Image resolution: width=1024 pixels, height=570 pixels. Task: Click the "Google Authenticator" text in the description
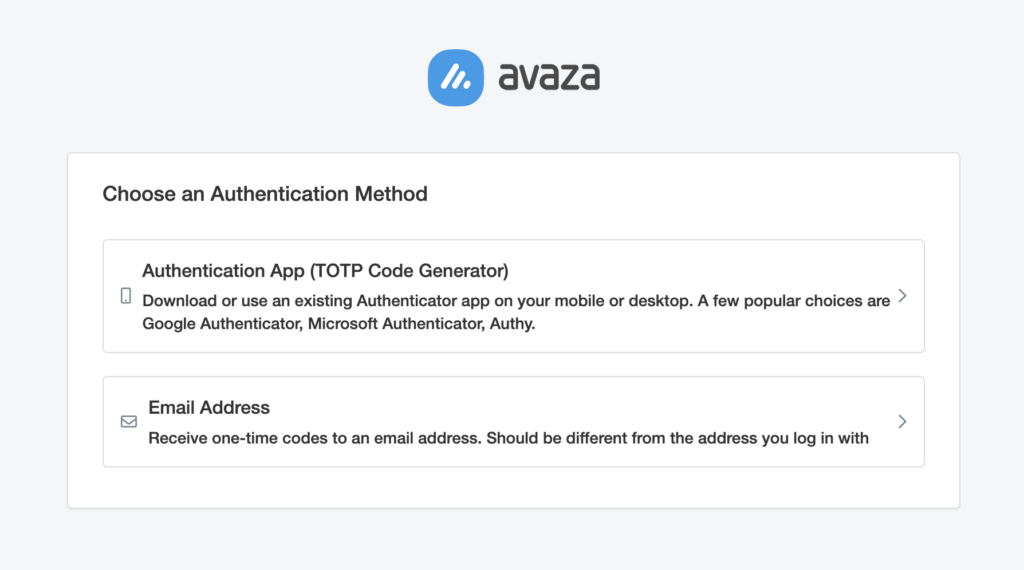222,324
